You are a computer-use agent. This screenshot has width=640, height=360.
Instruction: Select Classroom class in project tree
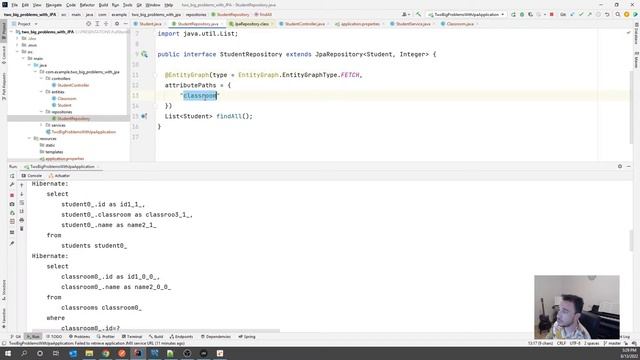pyautogui.click(x=64, y=98)
